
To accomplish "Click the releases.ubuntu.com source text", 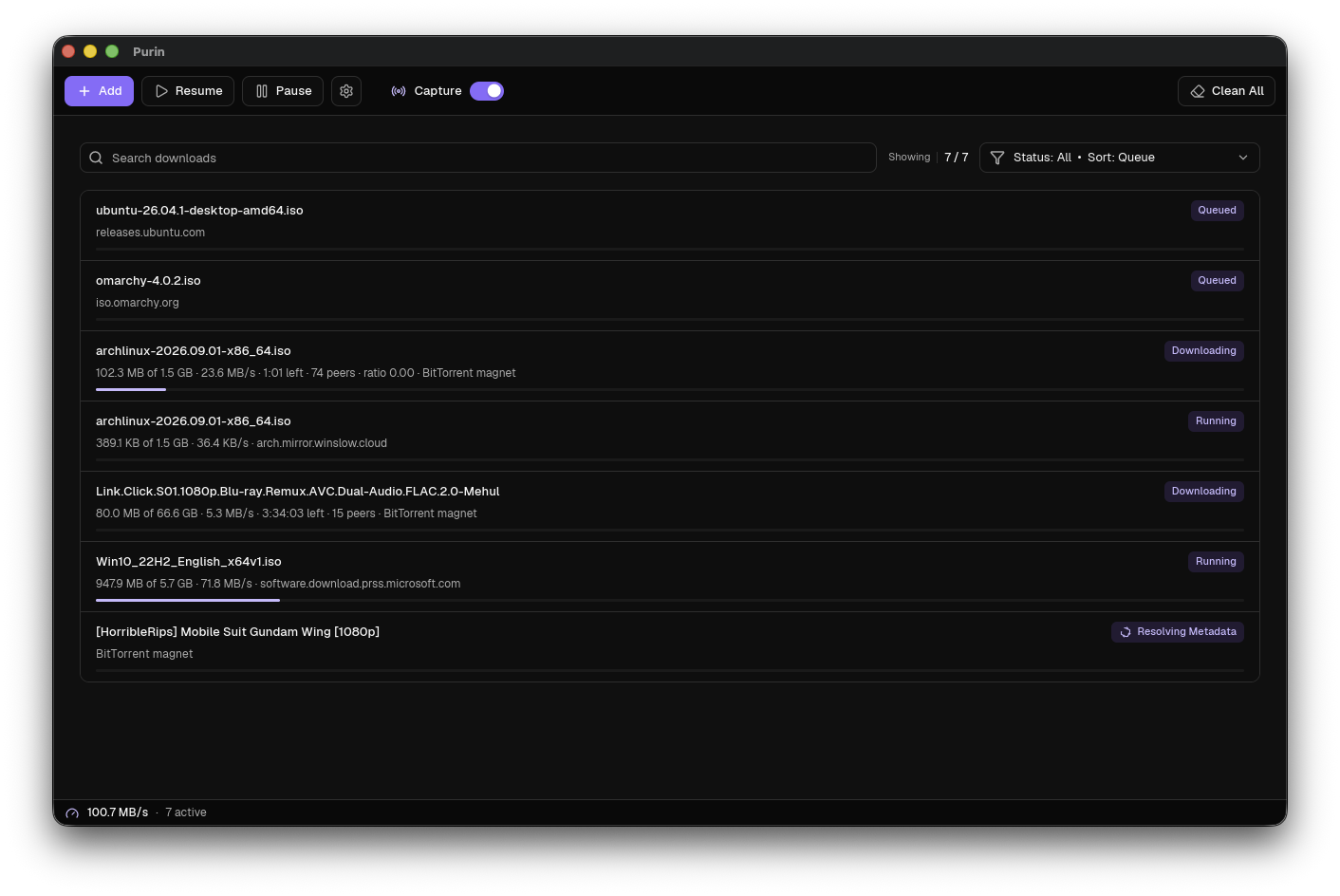I will [150, 233].
